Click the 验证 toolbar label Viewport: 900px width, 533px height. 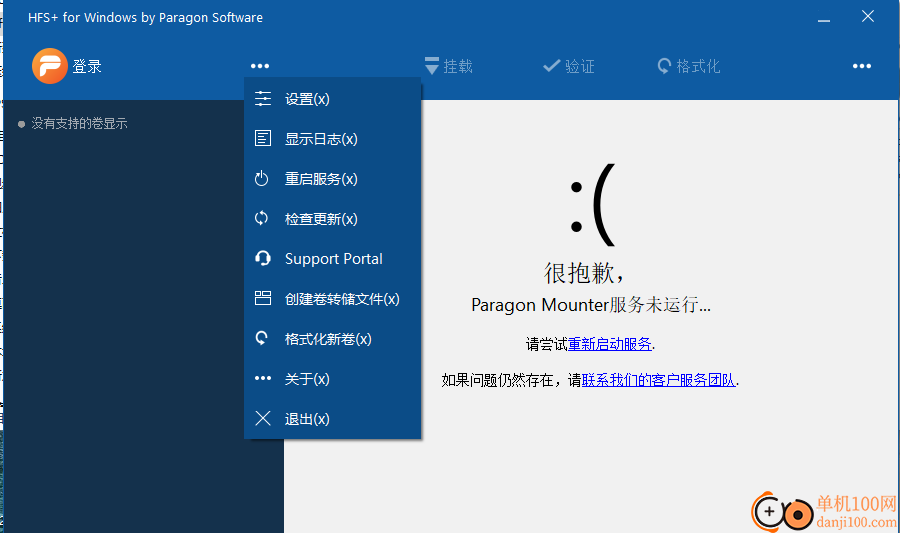580,67
